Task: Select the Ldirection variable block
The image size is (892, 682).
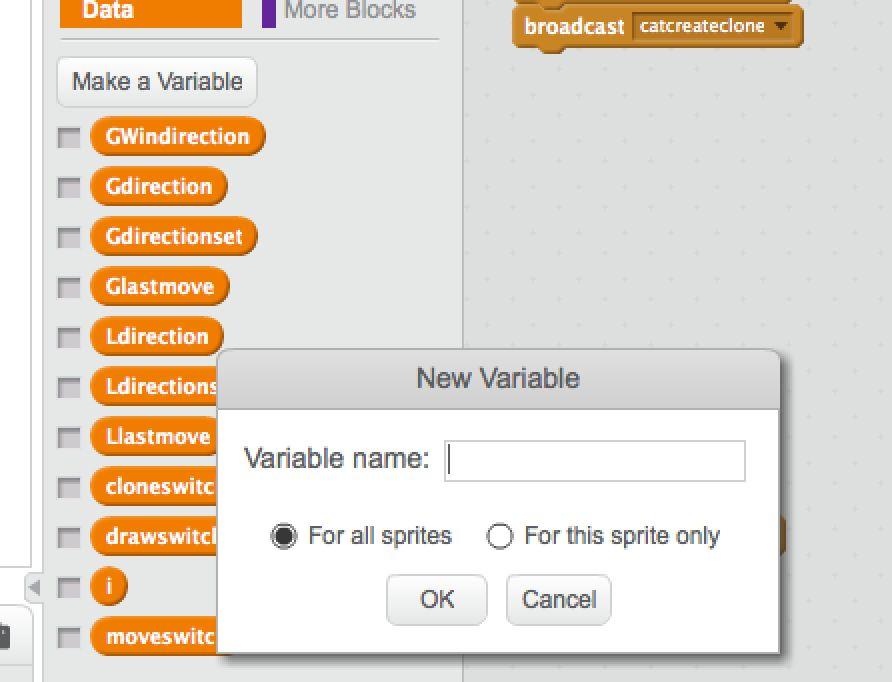Action: click(x=157, y=336)
